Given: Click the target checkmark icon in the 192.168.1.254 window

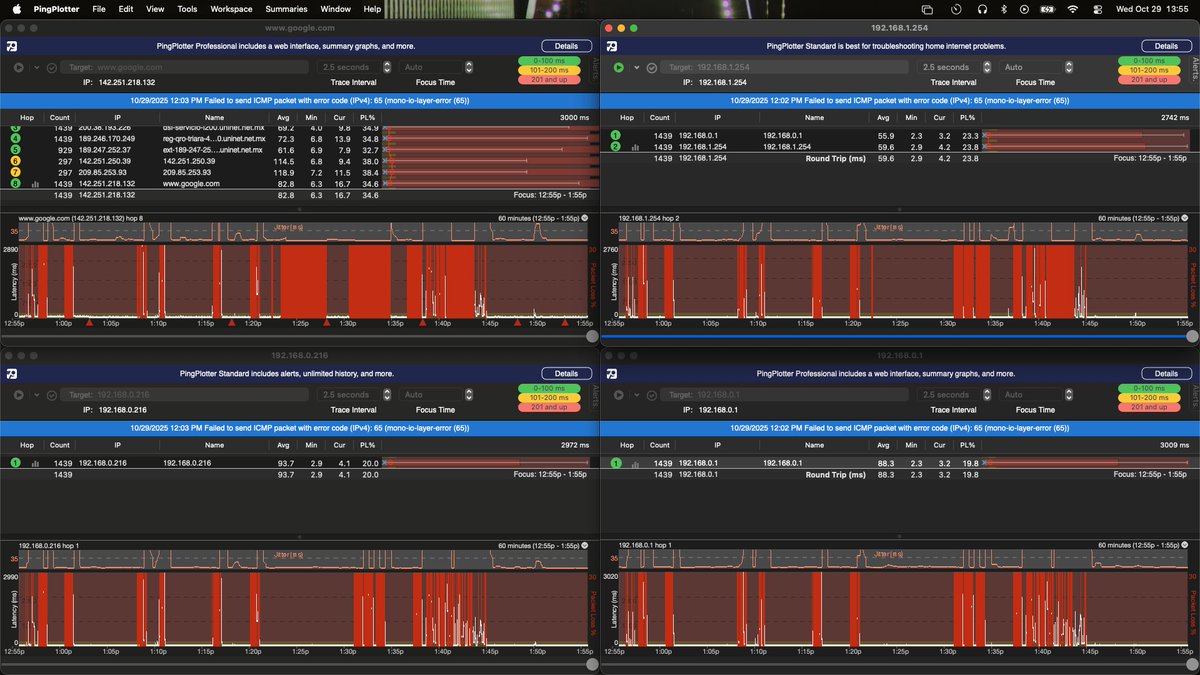Looking at the screenshot, I should click(x=652, y=67).
